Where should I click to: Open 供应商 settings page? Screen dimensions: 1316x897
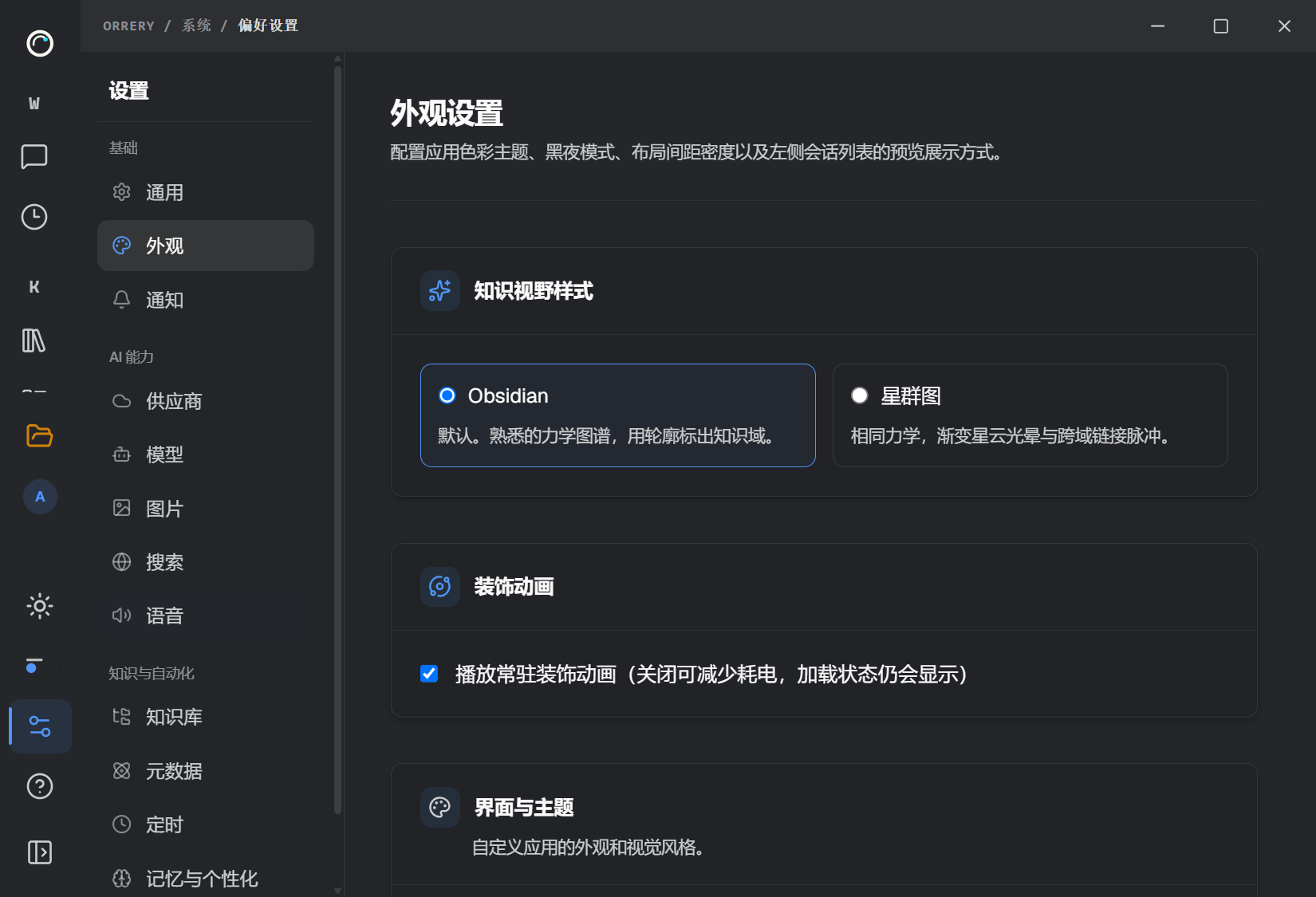(206, 401)
